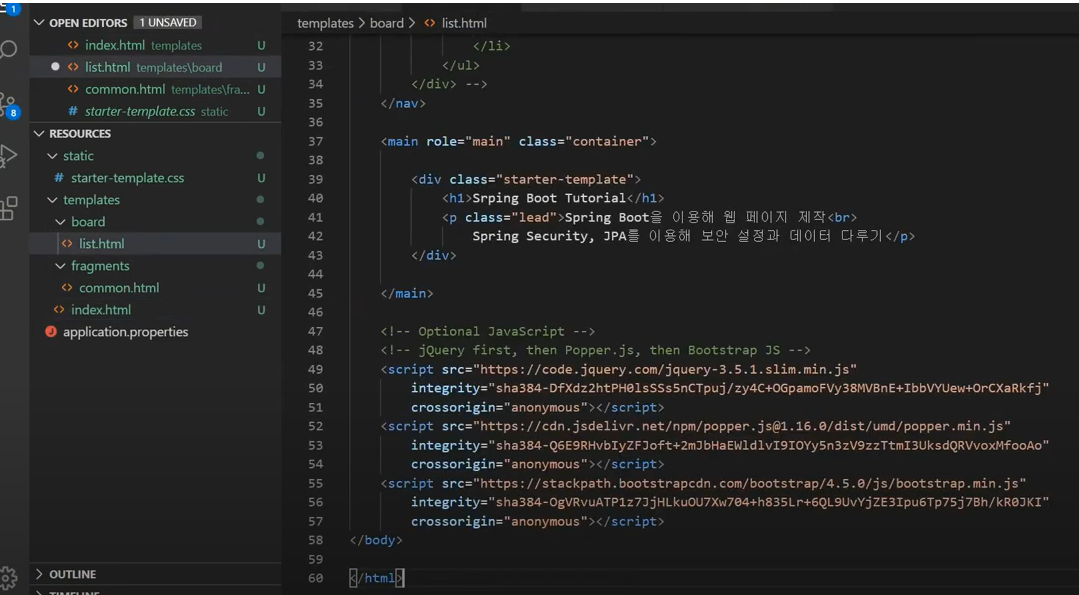Collapse the fragments folder
The height and width of the screenshot is (595, 1079).
[61, 266]
